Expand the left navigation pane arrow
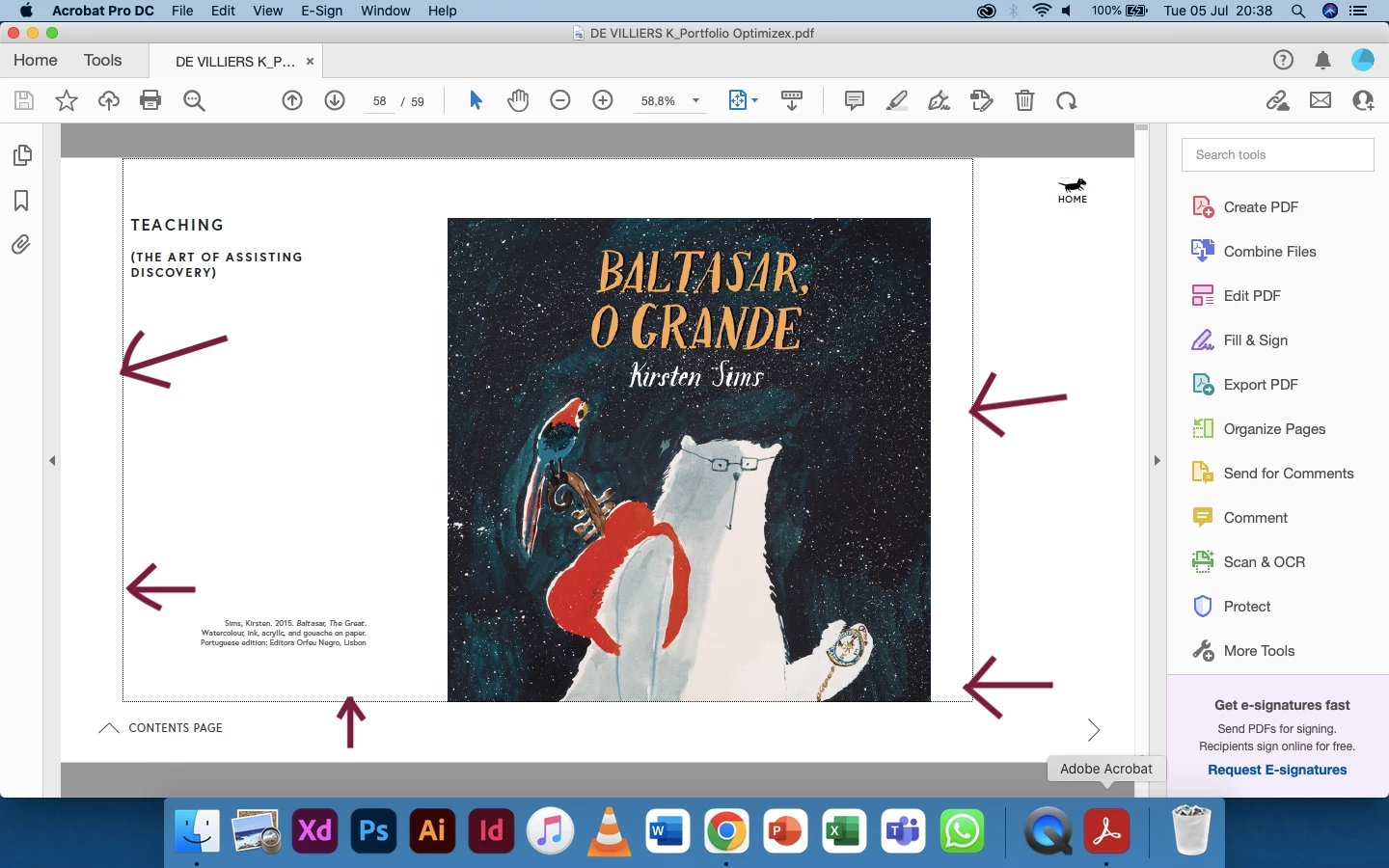This screenshot has height=868, width=1389. click(52, 460)
